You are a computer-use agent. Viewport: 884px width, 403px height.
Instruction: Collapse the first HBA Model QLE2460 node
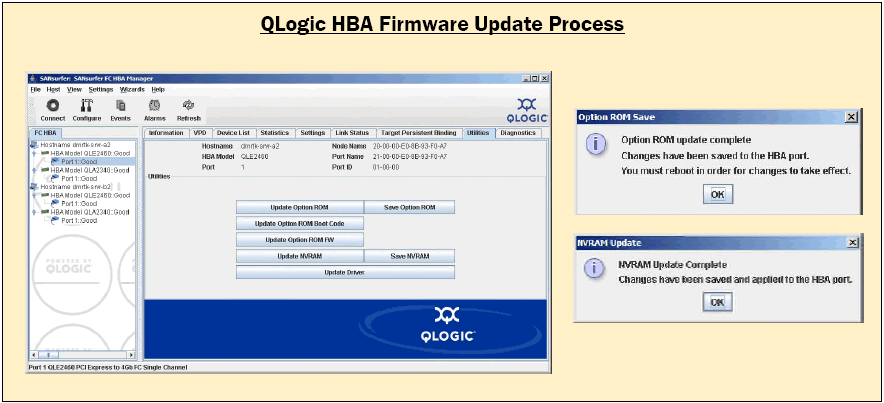(x=36, y=152)
